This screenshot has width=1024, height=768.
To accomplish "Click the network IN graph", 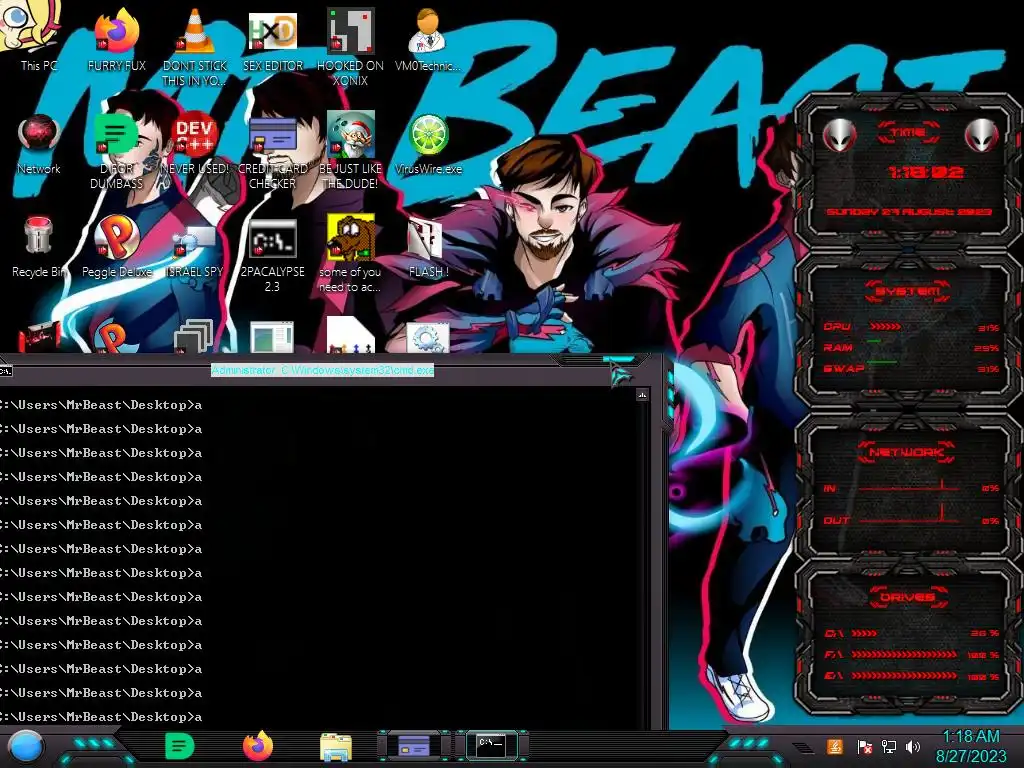I will [911, 487].
